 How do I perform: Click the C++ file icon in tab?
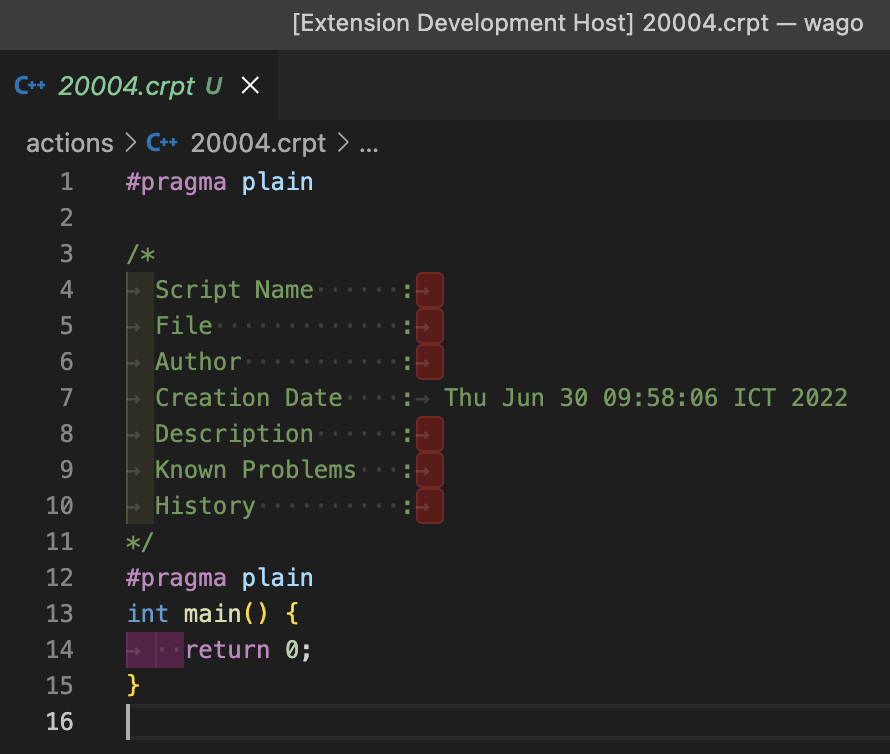pos(30,86)
